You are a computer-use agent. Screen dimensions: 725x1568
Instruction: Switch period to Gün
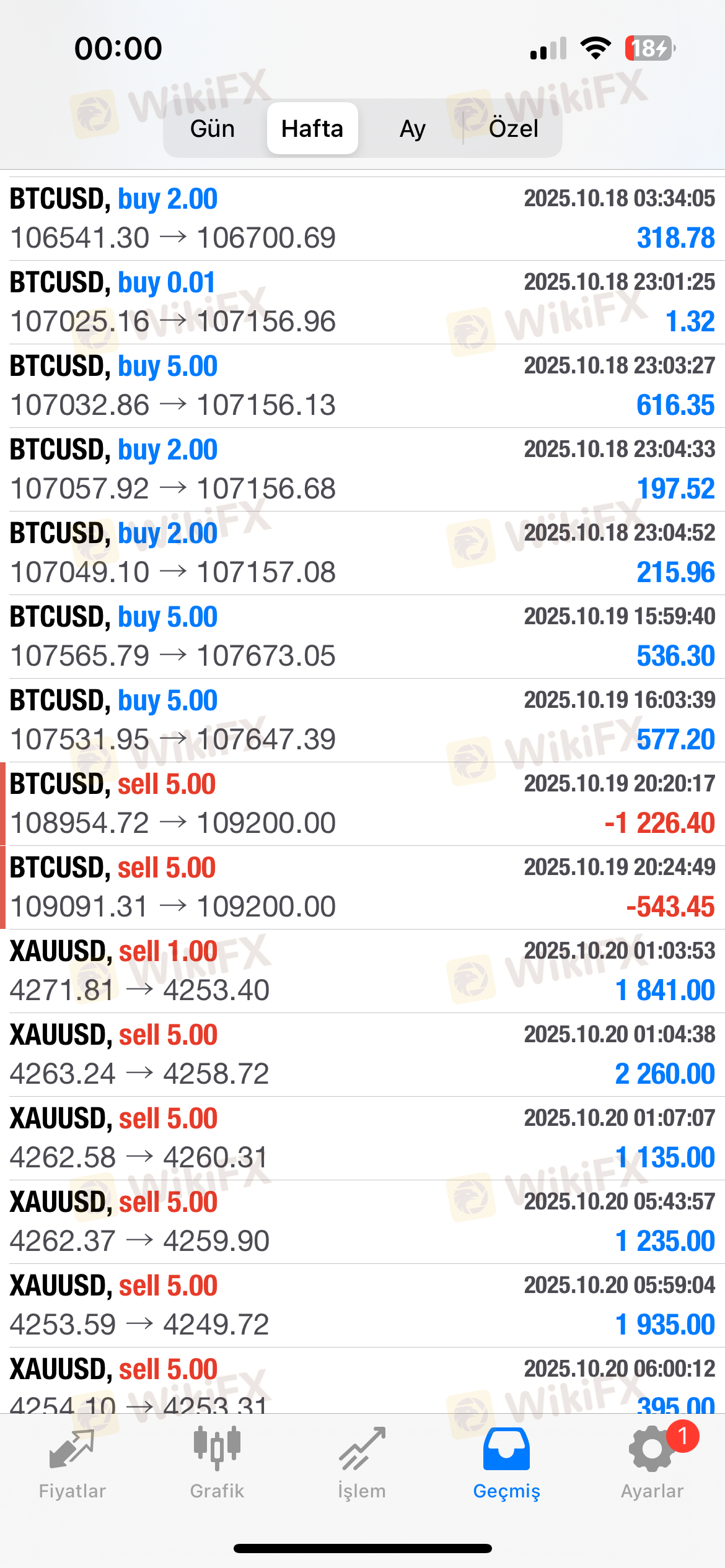pyautogui.click(x=213, y=129)
